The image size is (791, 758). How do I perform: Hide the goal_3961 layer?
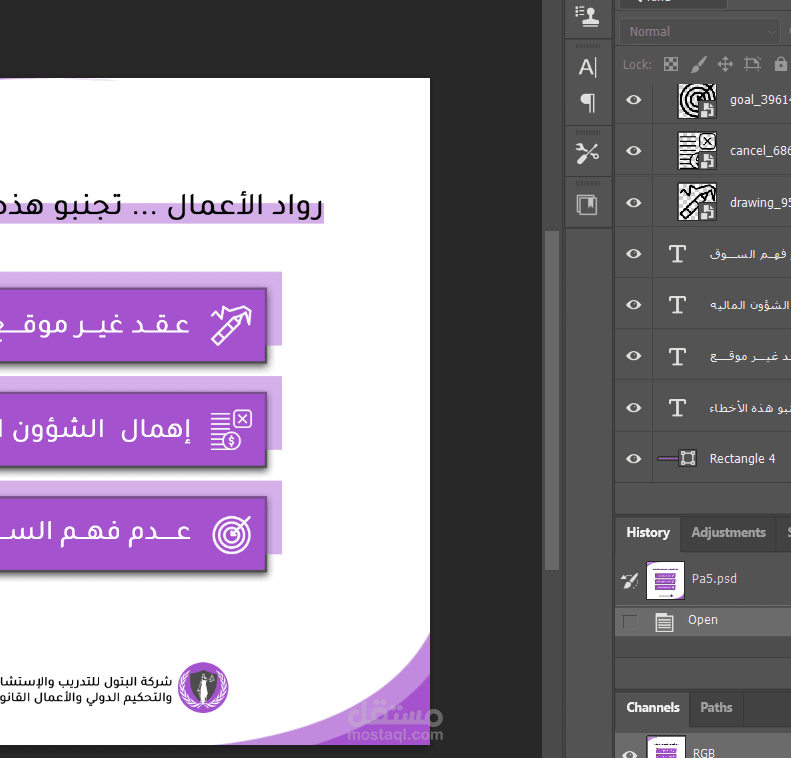coord(634,100)
